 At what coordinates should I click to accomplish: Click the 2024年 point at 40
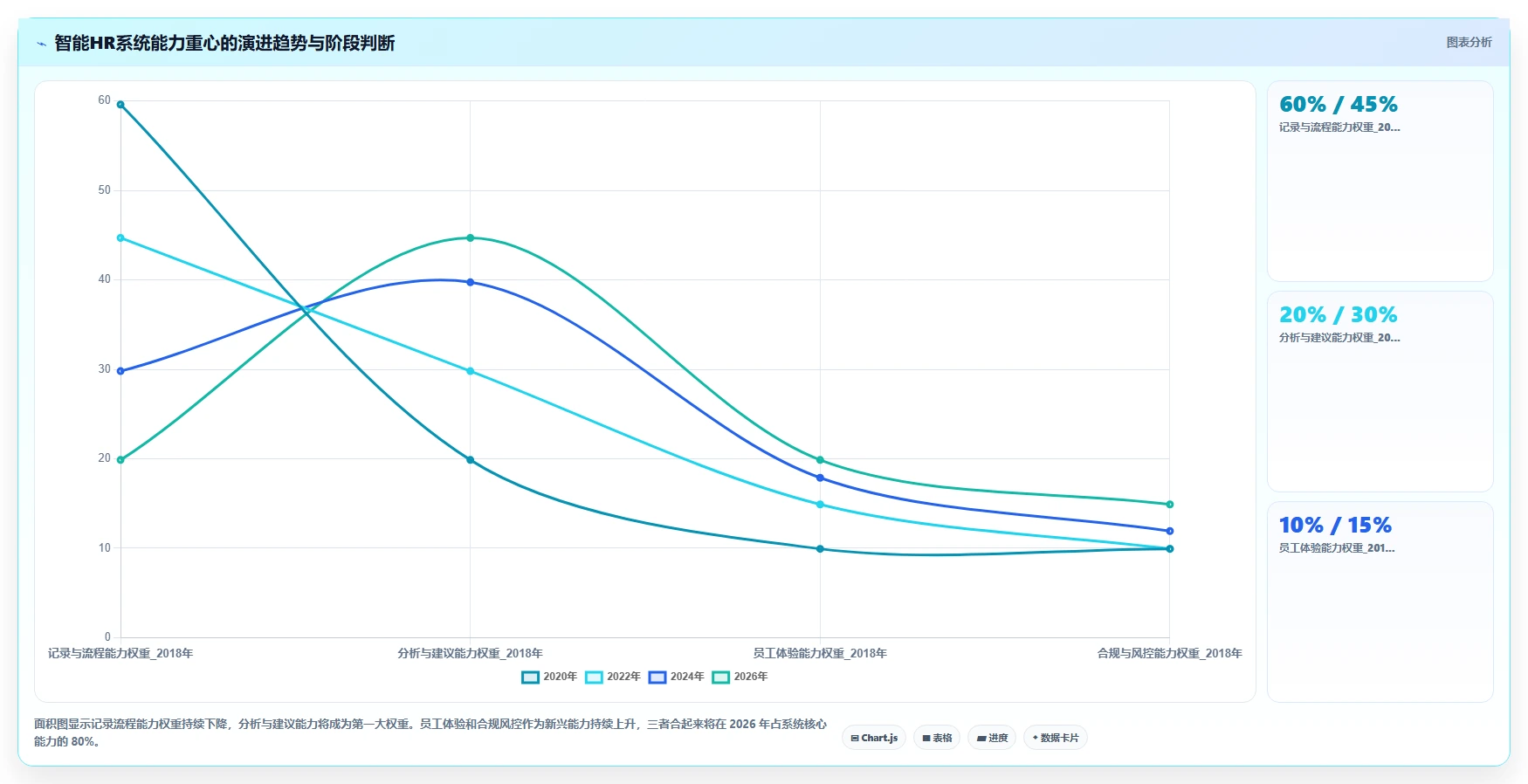[471, 282]
